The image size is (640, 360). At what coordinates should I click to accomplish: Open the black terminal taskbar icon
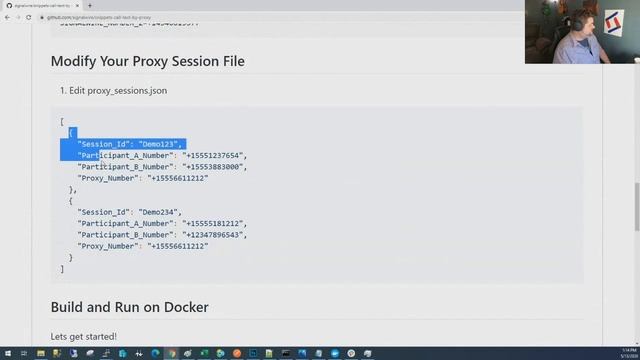(x=286, y=353)
